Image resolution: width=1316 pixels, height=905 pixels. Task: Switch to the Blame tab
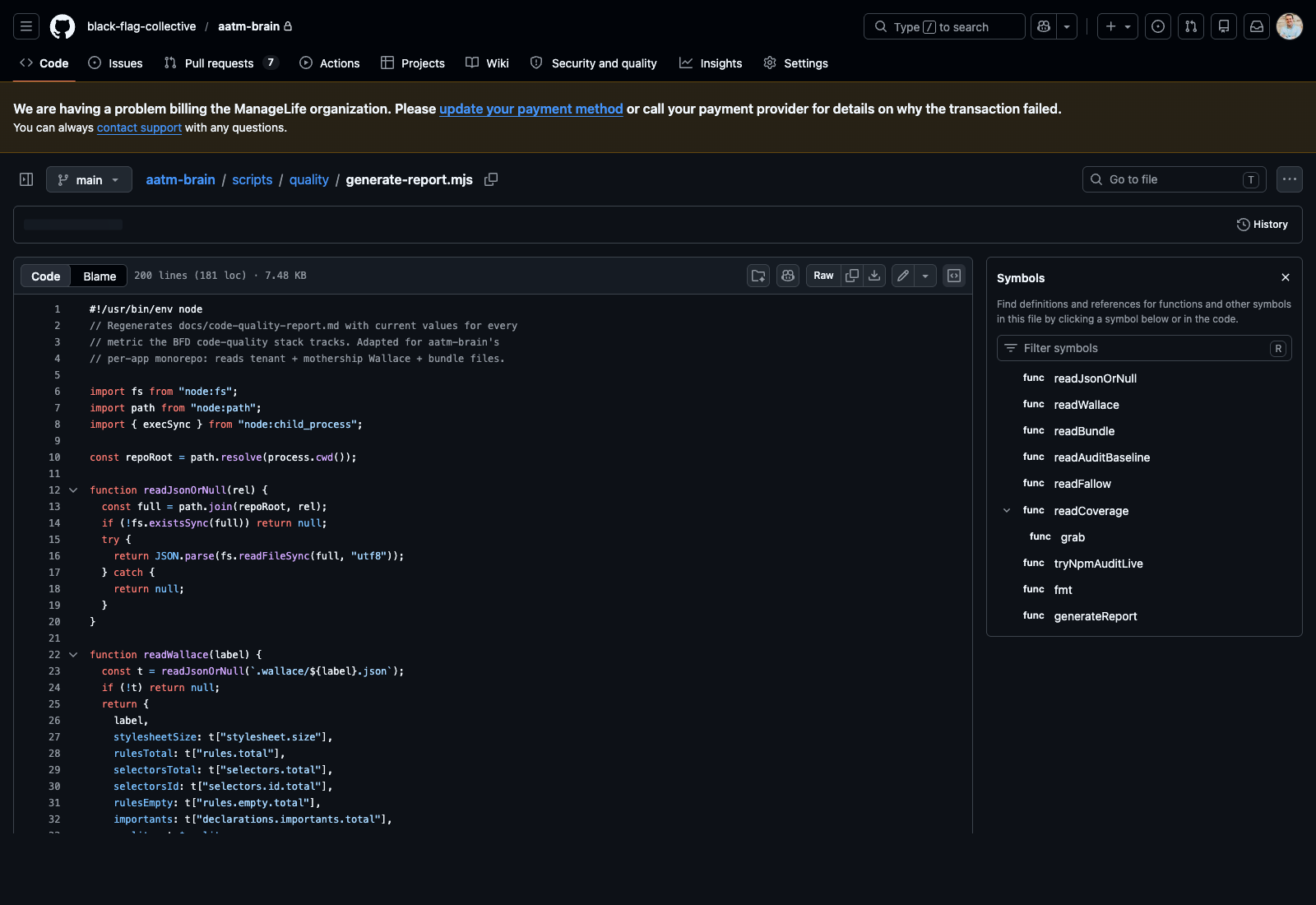click(98, 276)
